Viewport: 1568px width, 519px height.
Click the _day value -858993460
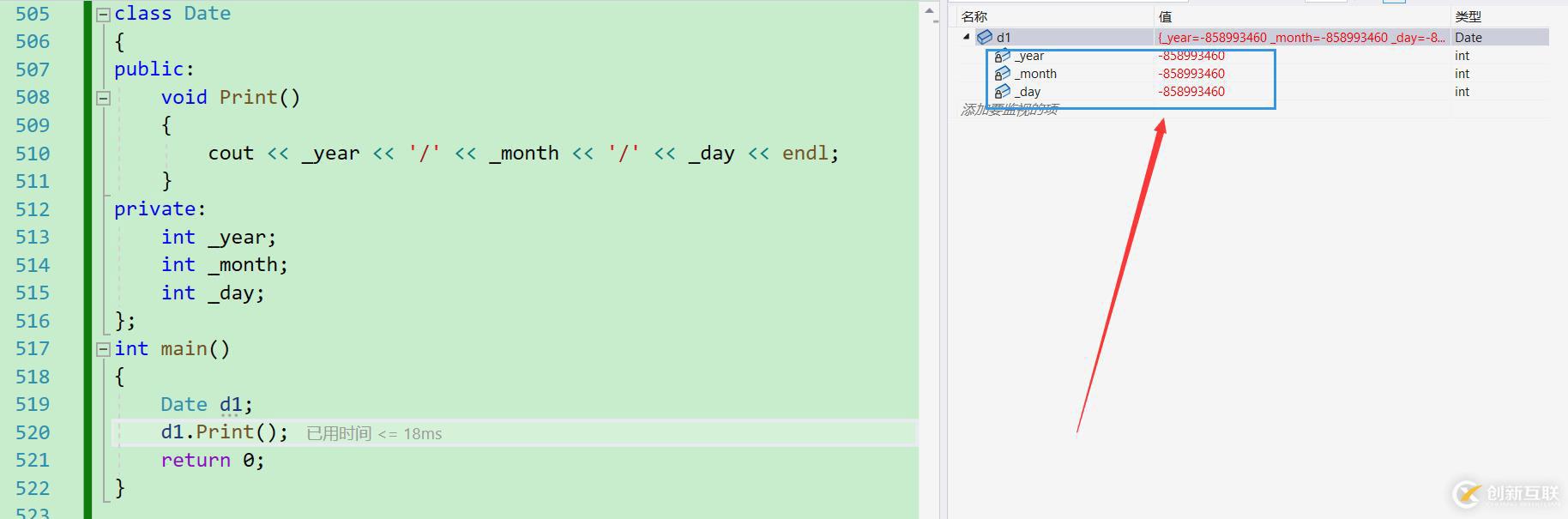pos(1191,92)
